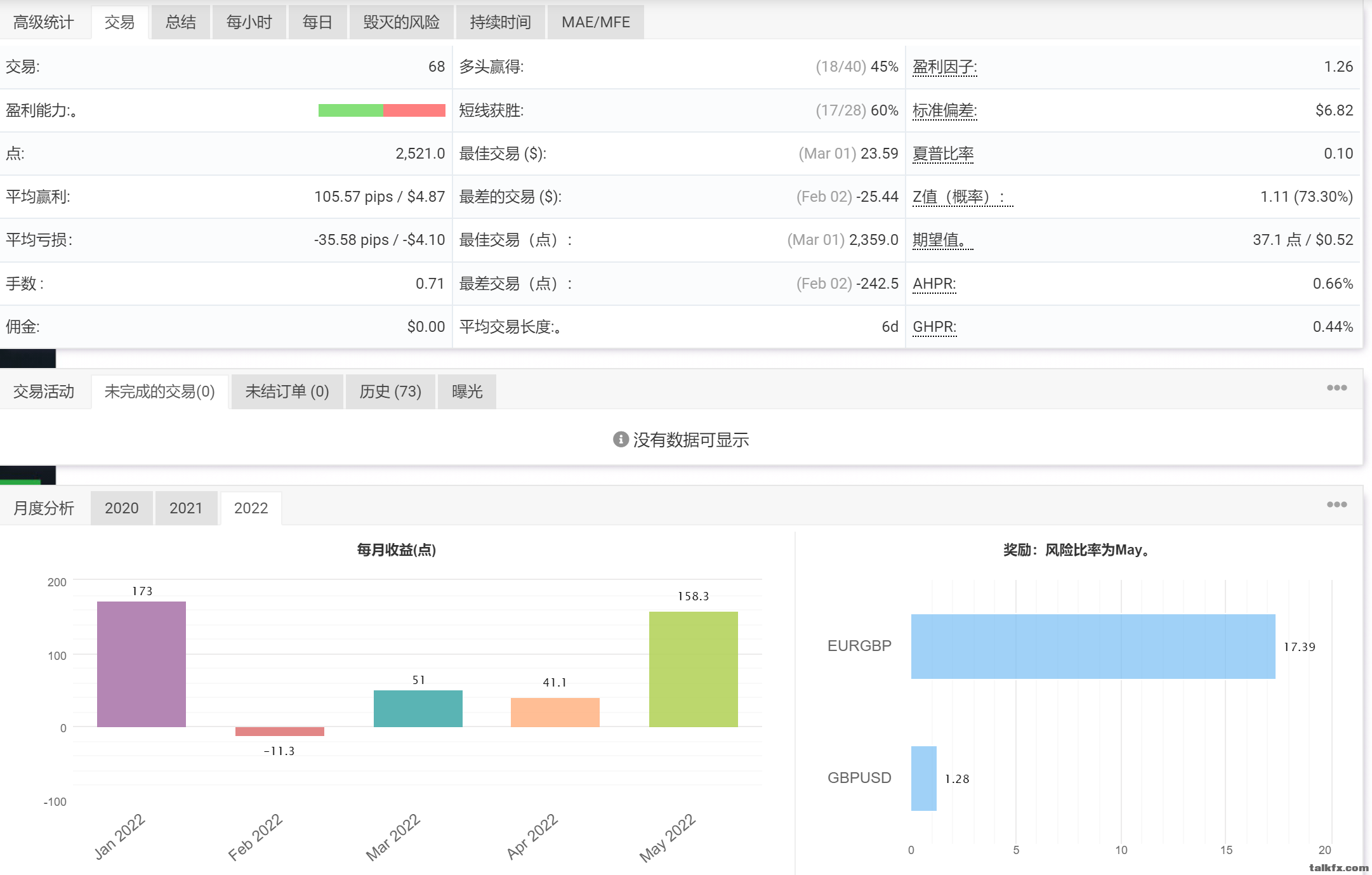This screenshot has width=1372, height=875.
Task: Open the MAE/MFE tab
Action: pos(596,22)
